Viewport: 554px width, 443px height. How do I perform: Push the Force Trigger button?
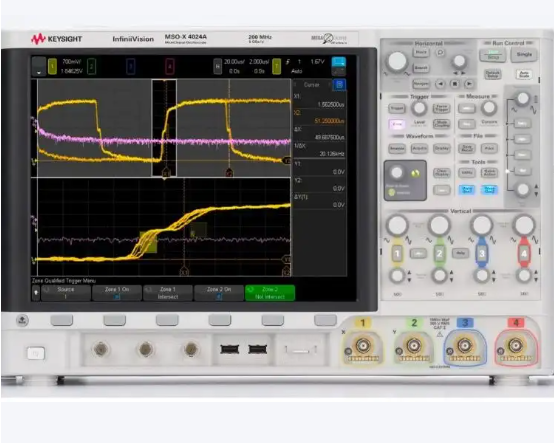click(441, 108)
